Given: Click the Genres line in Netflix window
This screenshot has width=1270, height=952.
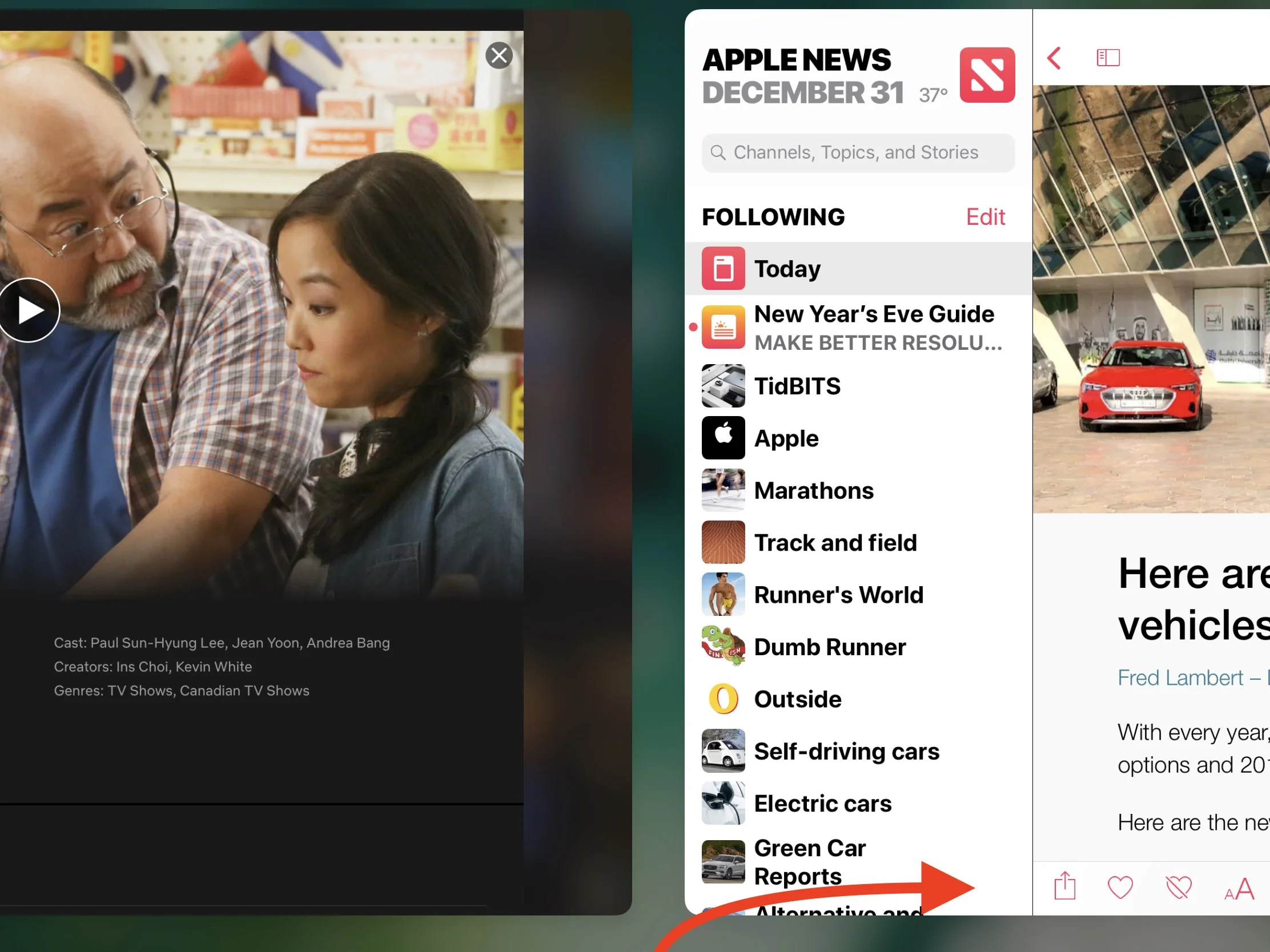Looking at the screenshot, I should 182,691.
